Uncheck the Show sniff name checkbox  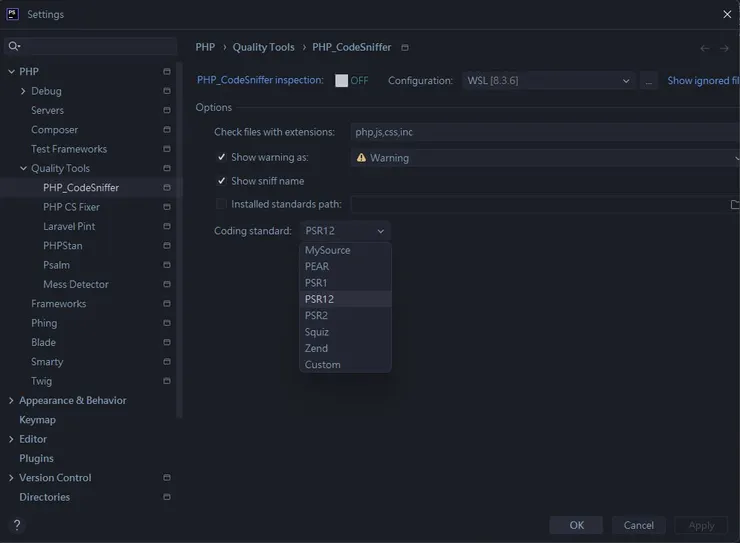[x=221, y=181]
